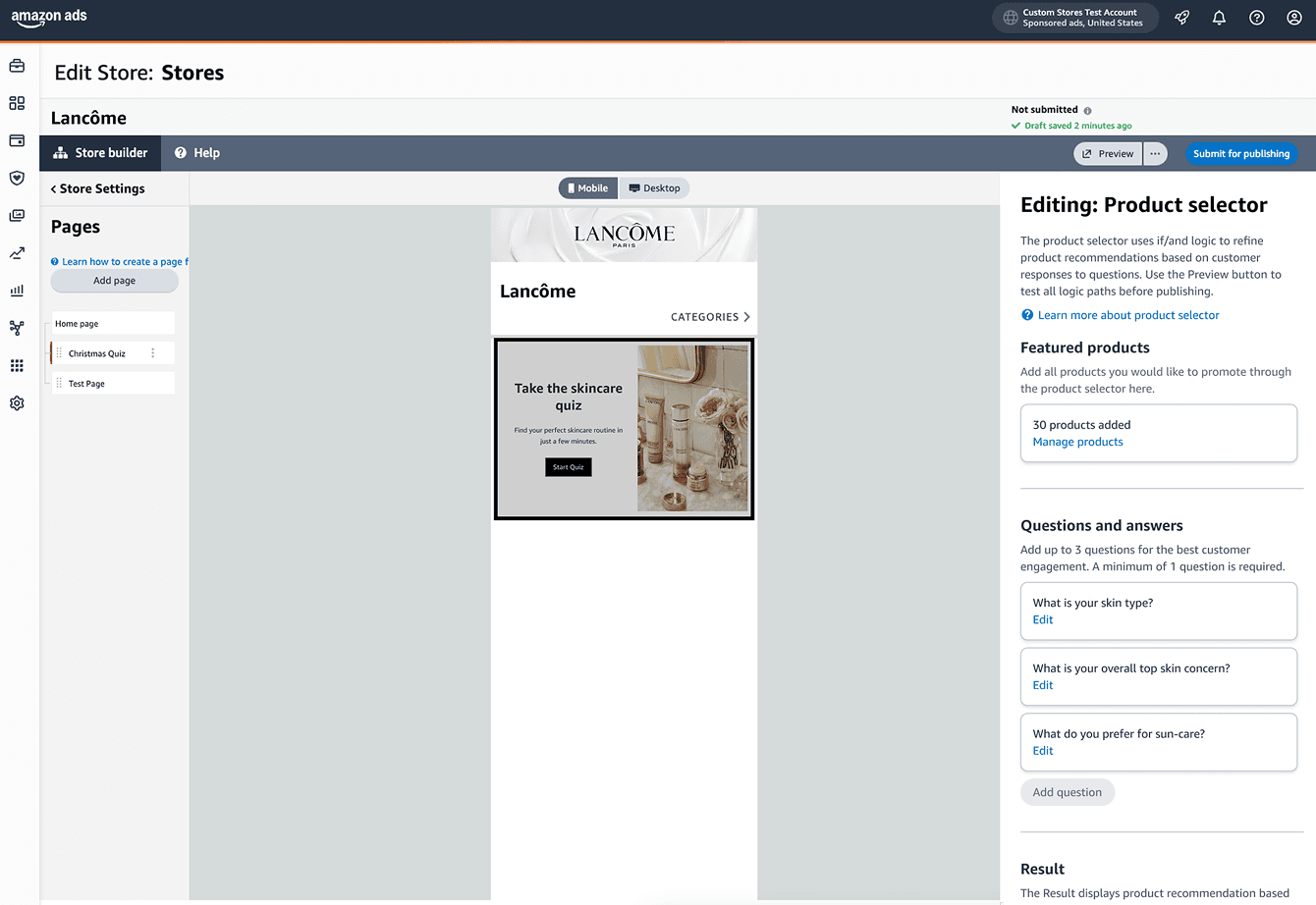Screen dimensions: 1316x905
Task: Select the Store builder tab
Action: 100,153
